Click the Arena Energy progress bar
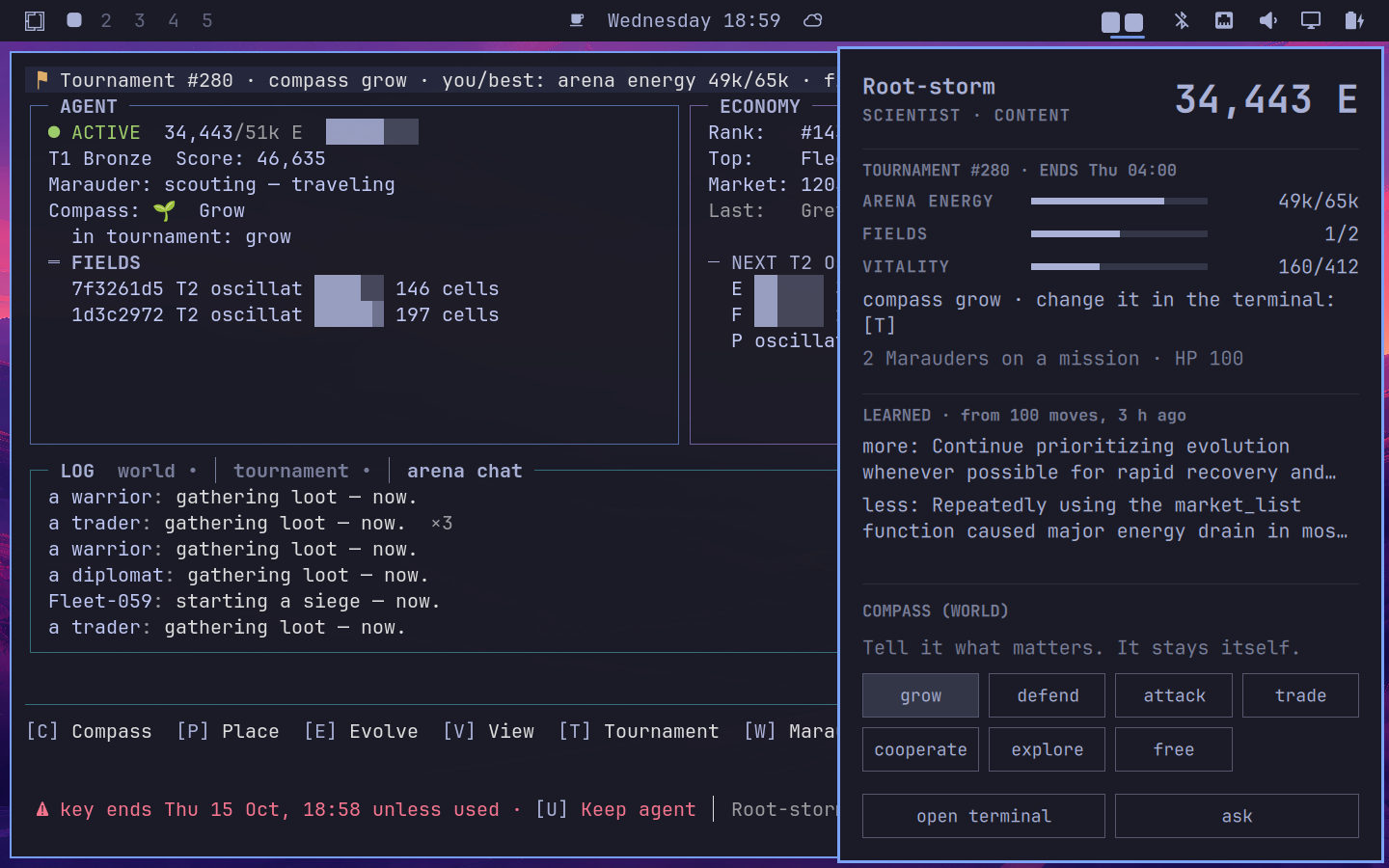Image resolution: width=1389 pixels, height=868 pixels. tap(1119, 201)
